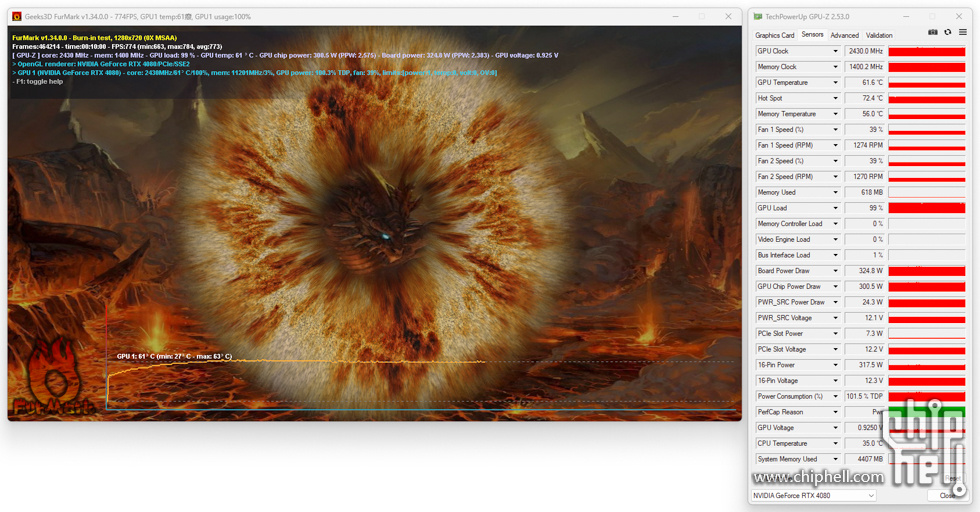Expand the GPU Temperature dropdown
The image size is (980, 512).
[x=835, y=83]
